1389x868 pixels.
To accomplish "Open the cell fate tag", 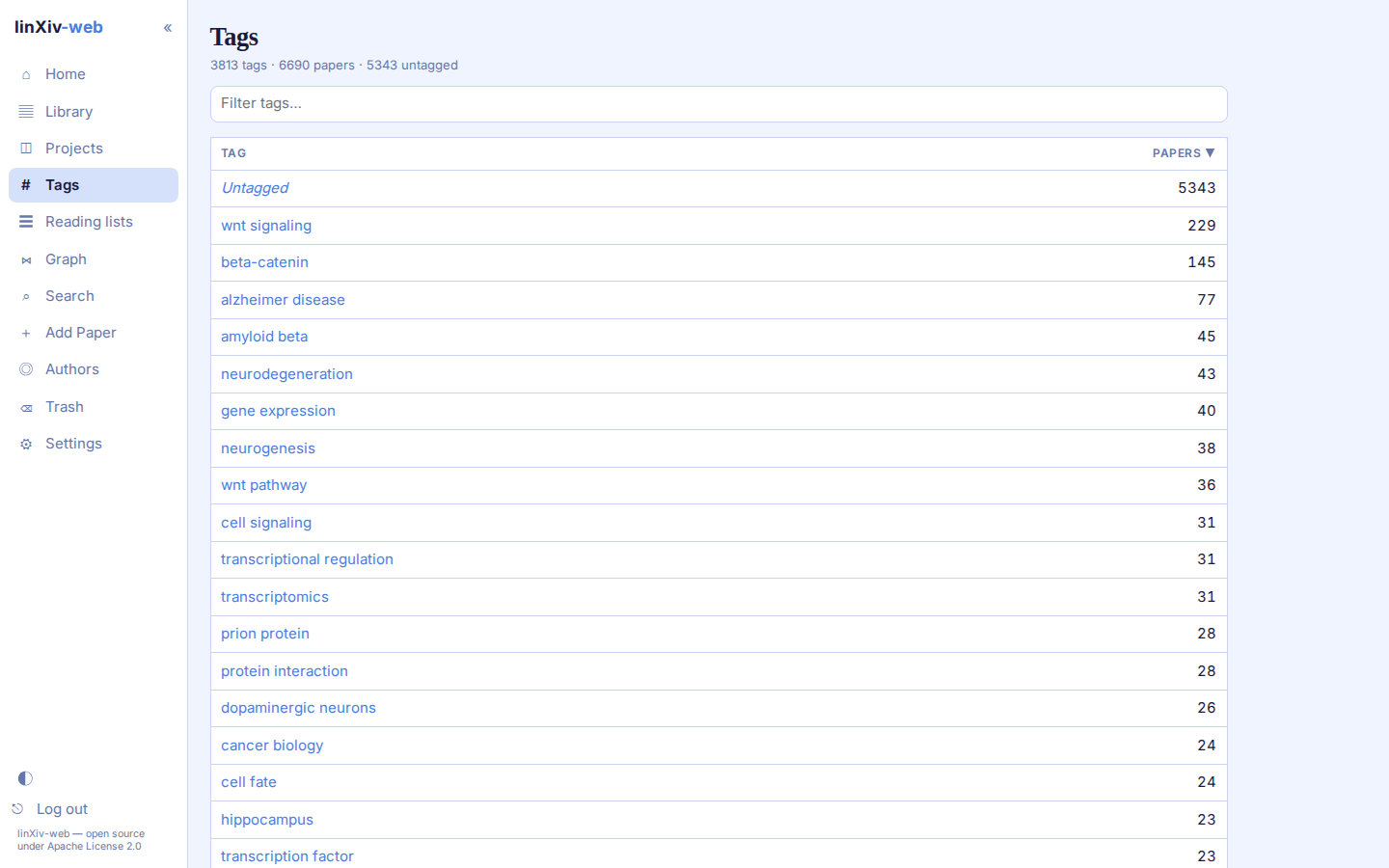I will (249, 782).
